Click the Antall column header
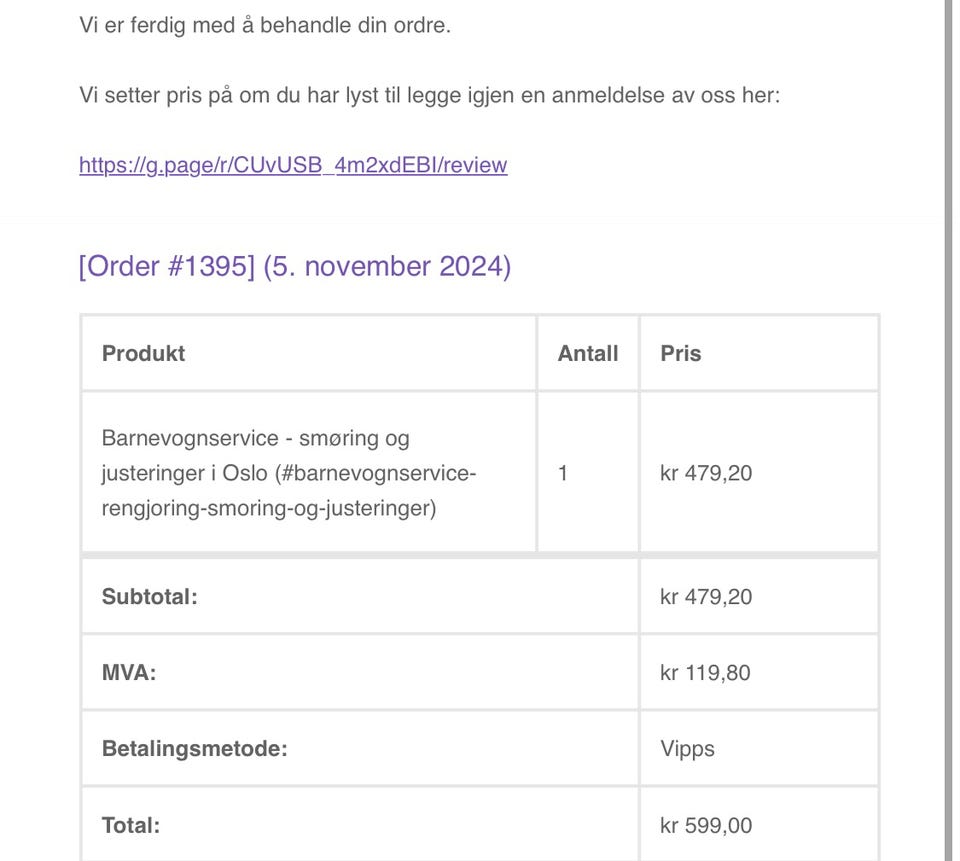The height and width of the screenshot is (861, 960). point(588,353)
